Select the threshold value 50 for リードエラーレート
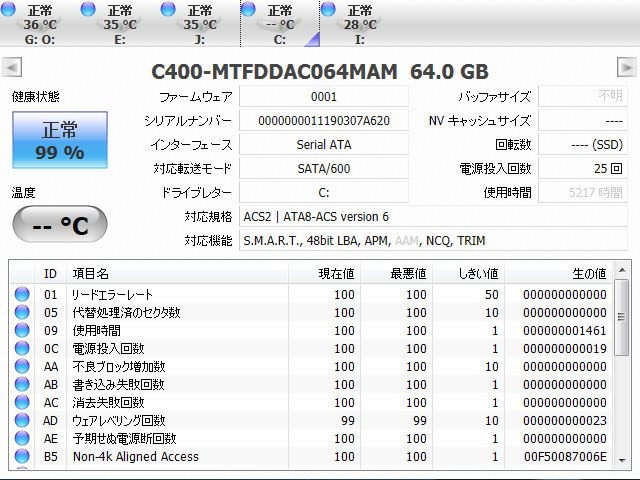The width and height of the screenshot is (640, 480). [x=491, y=294]
